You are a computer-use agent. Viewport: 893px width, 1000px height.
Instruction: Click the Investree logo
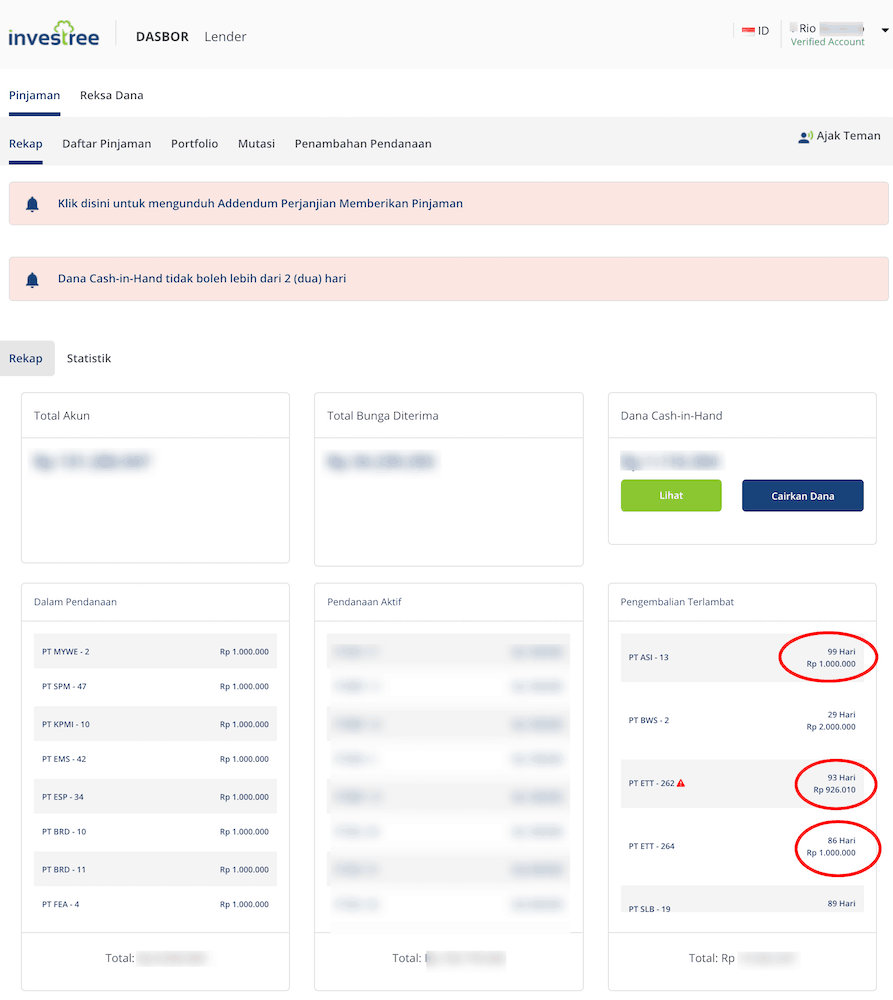click(54, 35)
